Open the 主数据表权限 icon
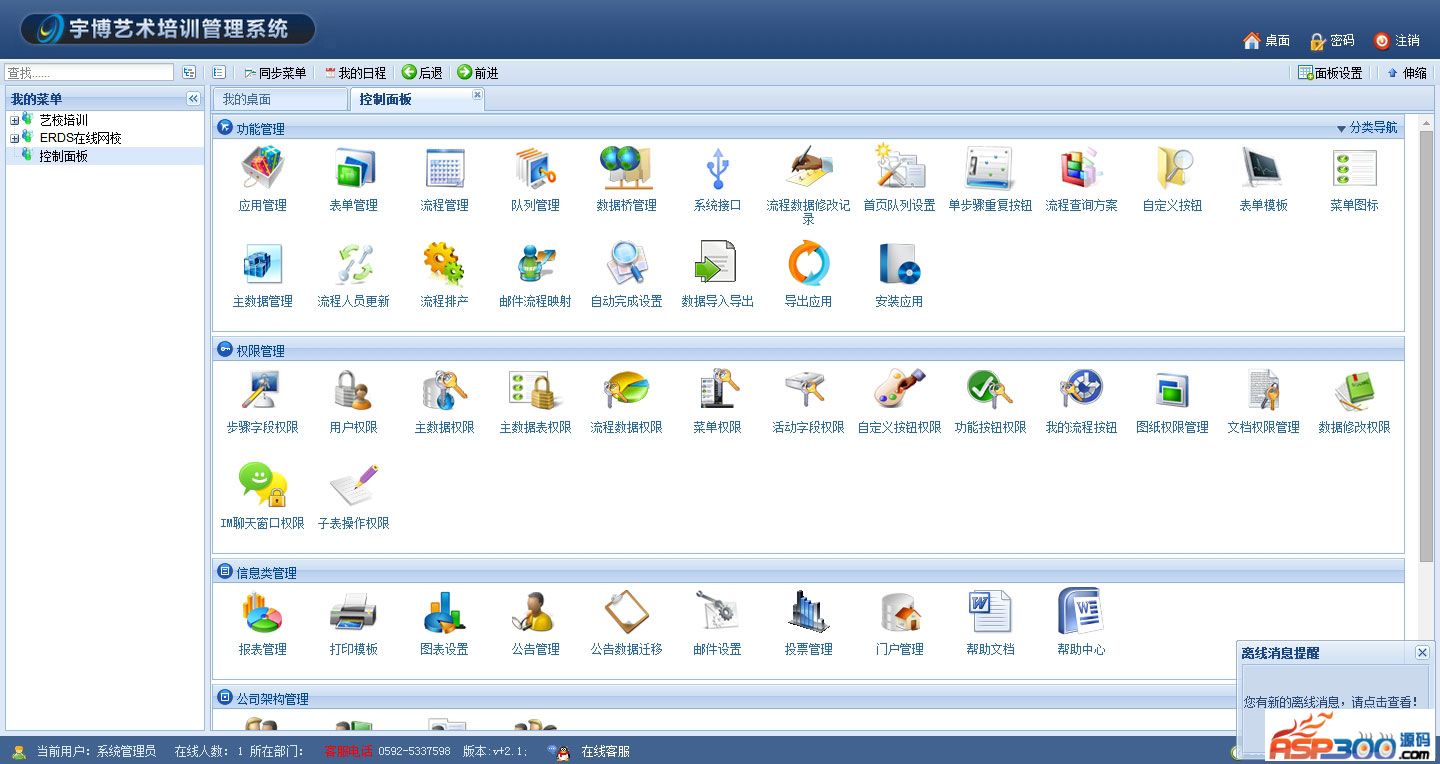This screenshot has height=764, width=1440. [536, 390]
